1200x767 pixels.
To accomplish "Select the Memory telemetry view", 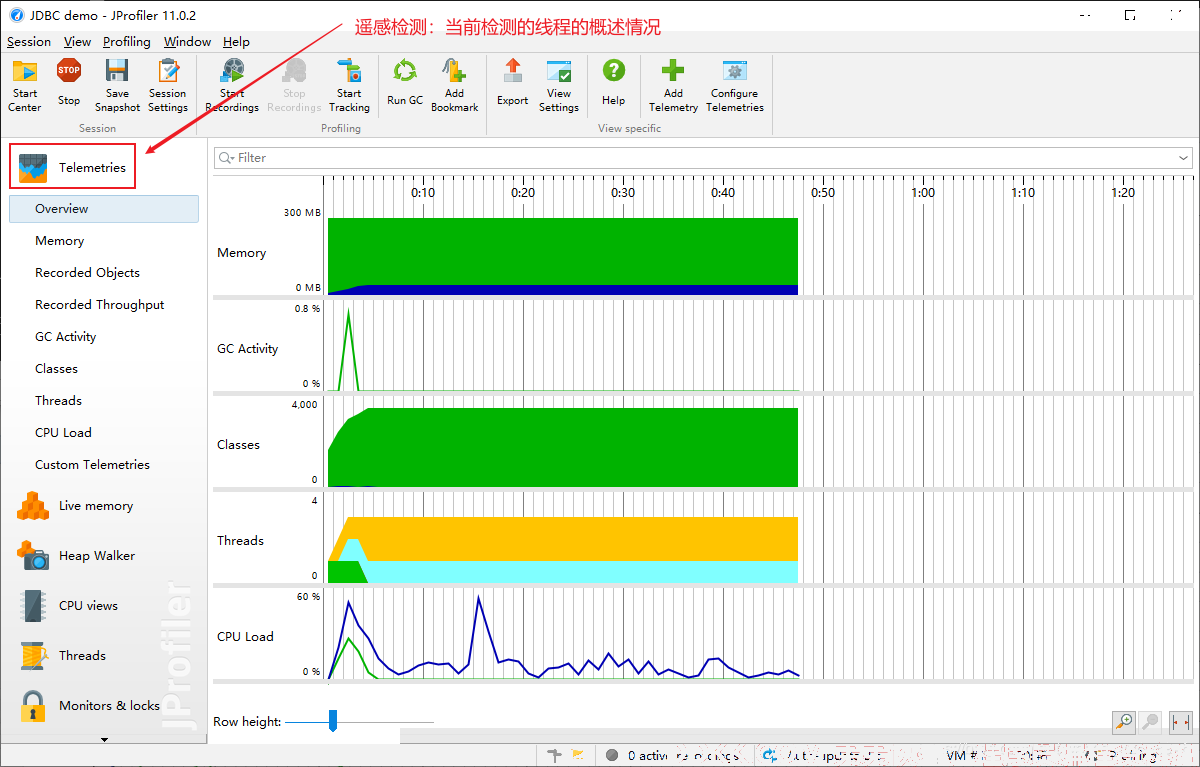I will coord(60,241).
